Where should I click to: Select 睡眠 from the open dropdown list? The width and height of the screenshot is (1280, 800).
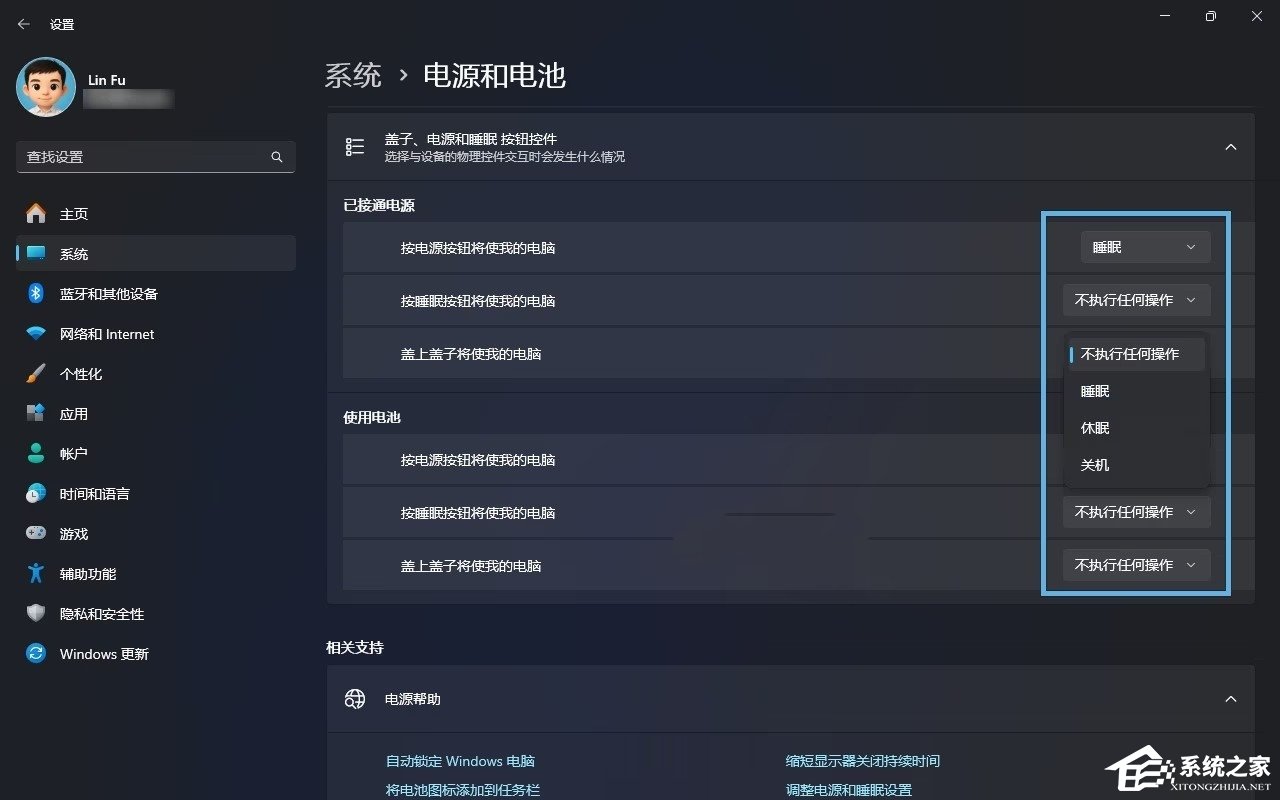(1094, 391)
